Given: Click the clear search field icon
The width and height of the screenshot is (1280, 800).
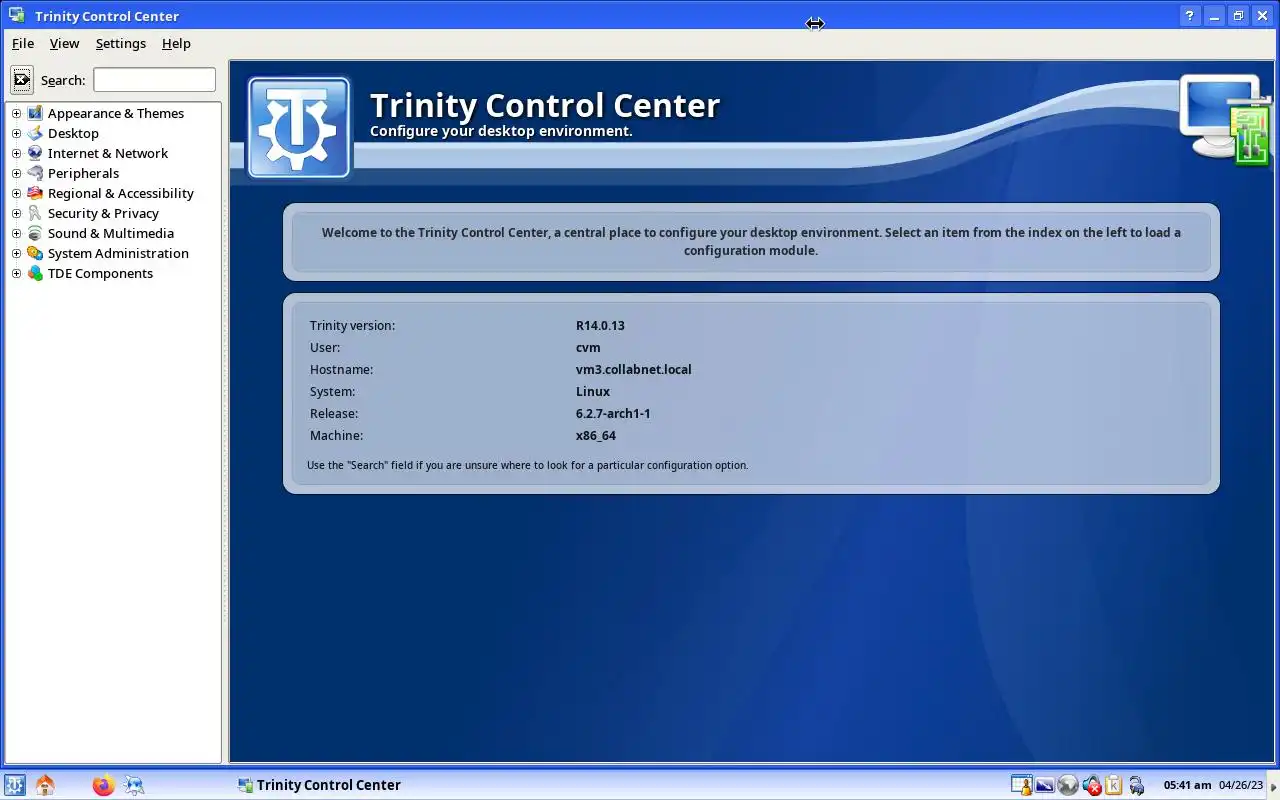Looking at the screenshot, I should click(x=22, y=79).
